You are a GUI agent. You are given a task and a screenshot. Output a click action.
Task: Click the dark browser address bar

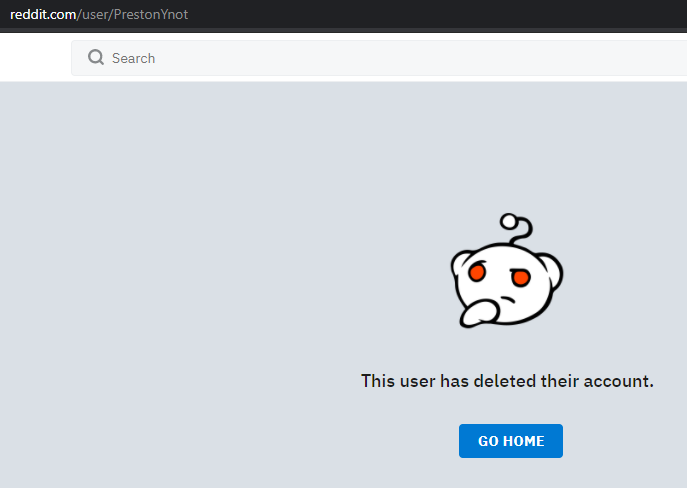tap(344, 14)
